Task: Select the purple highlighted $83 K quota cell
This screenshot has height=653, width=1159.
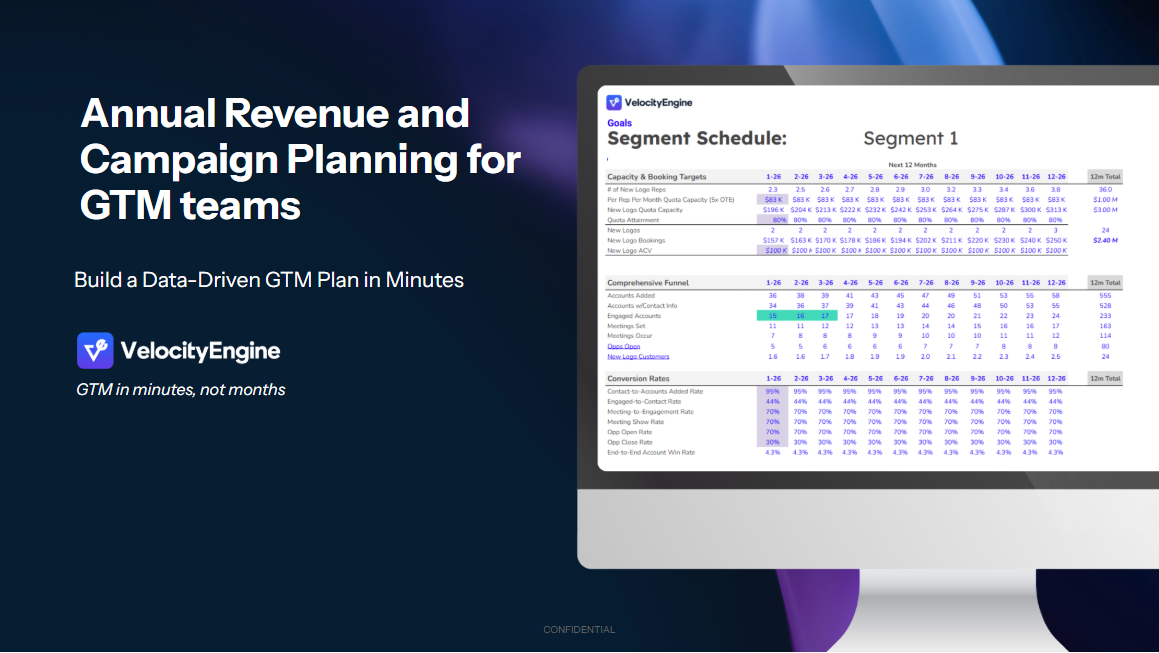Action: (x=772, y=199)
